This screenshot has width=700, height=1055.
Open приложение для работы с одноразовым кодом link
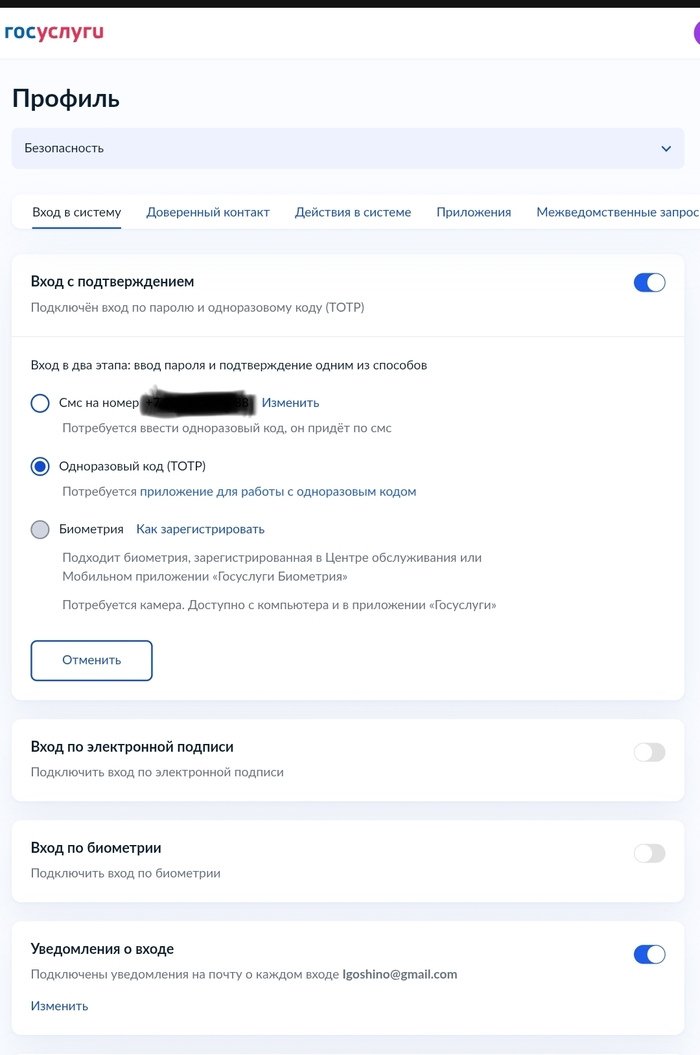tap(278, 492)
